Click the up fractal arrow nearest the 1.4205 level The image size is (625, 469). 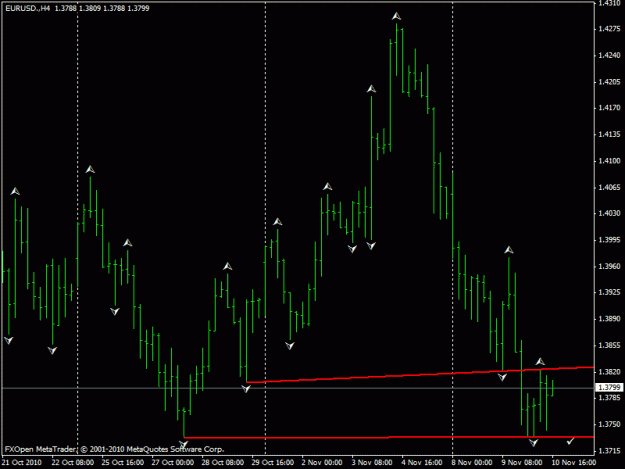click(371, 89)
